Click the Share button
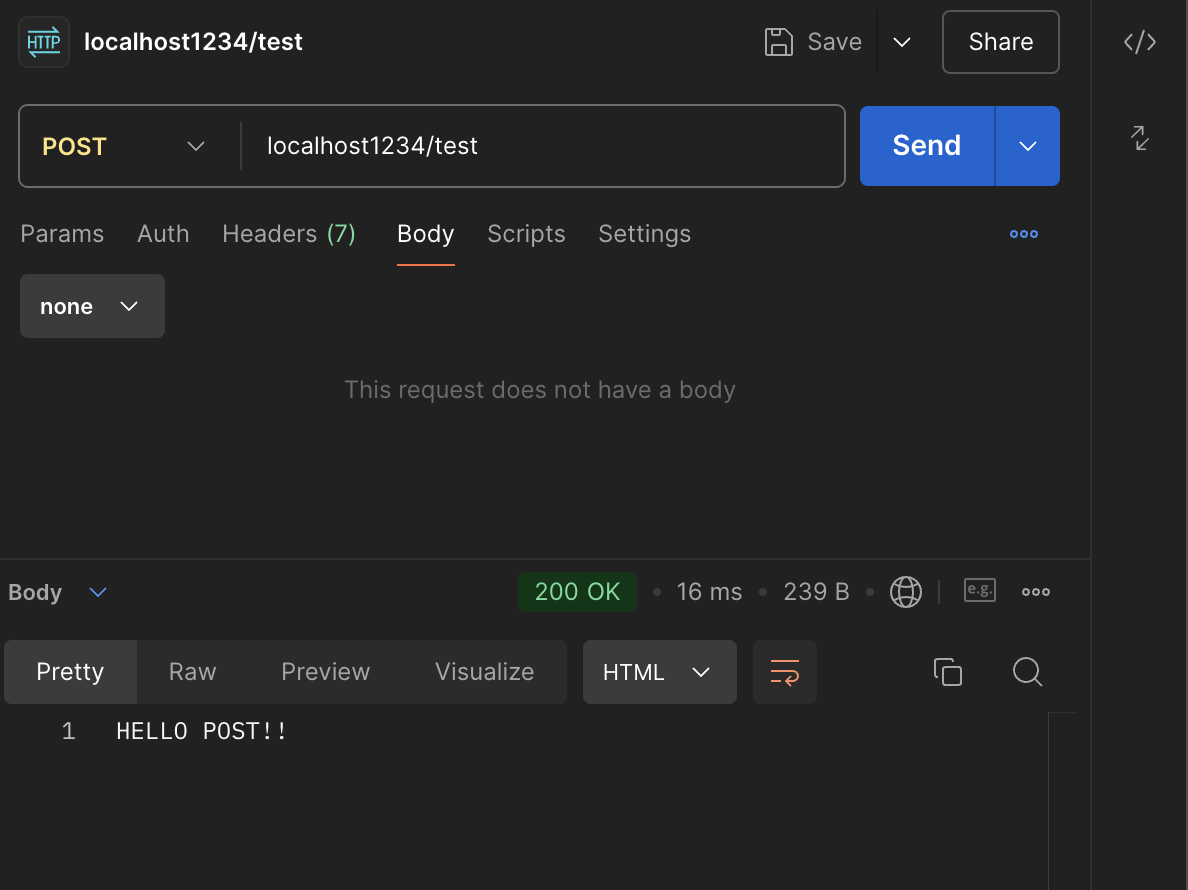The width and height of the screenshot is (1188, 890). (x=1000, y=42)
